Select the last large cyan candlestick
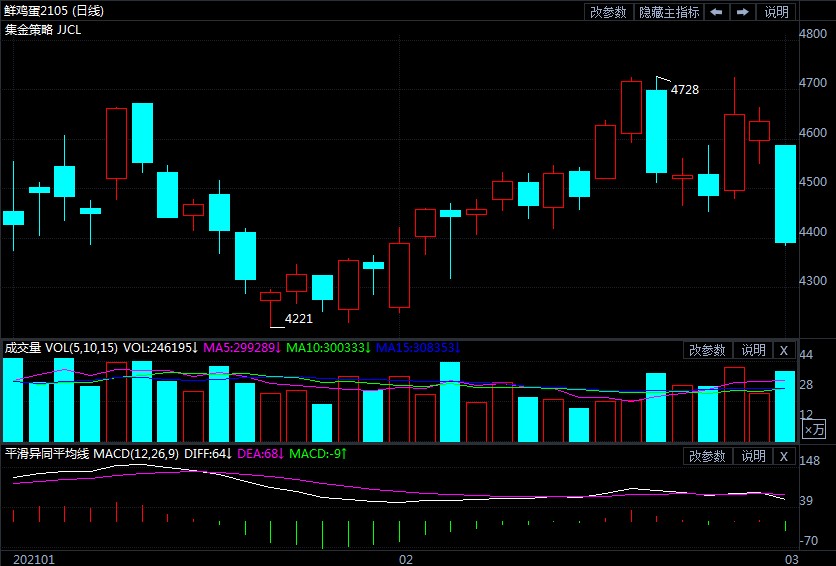 785,194
